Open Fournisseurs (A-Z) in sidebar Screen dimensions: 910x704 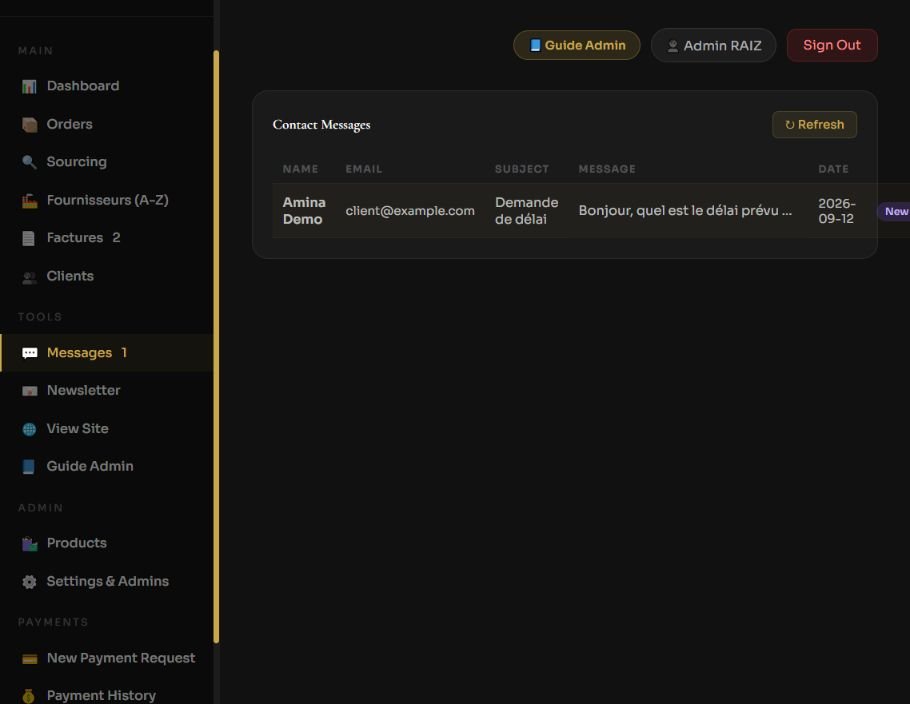[107, 200]
